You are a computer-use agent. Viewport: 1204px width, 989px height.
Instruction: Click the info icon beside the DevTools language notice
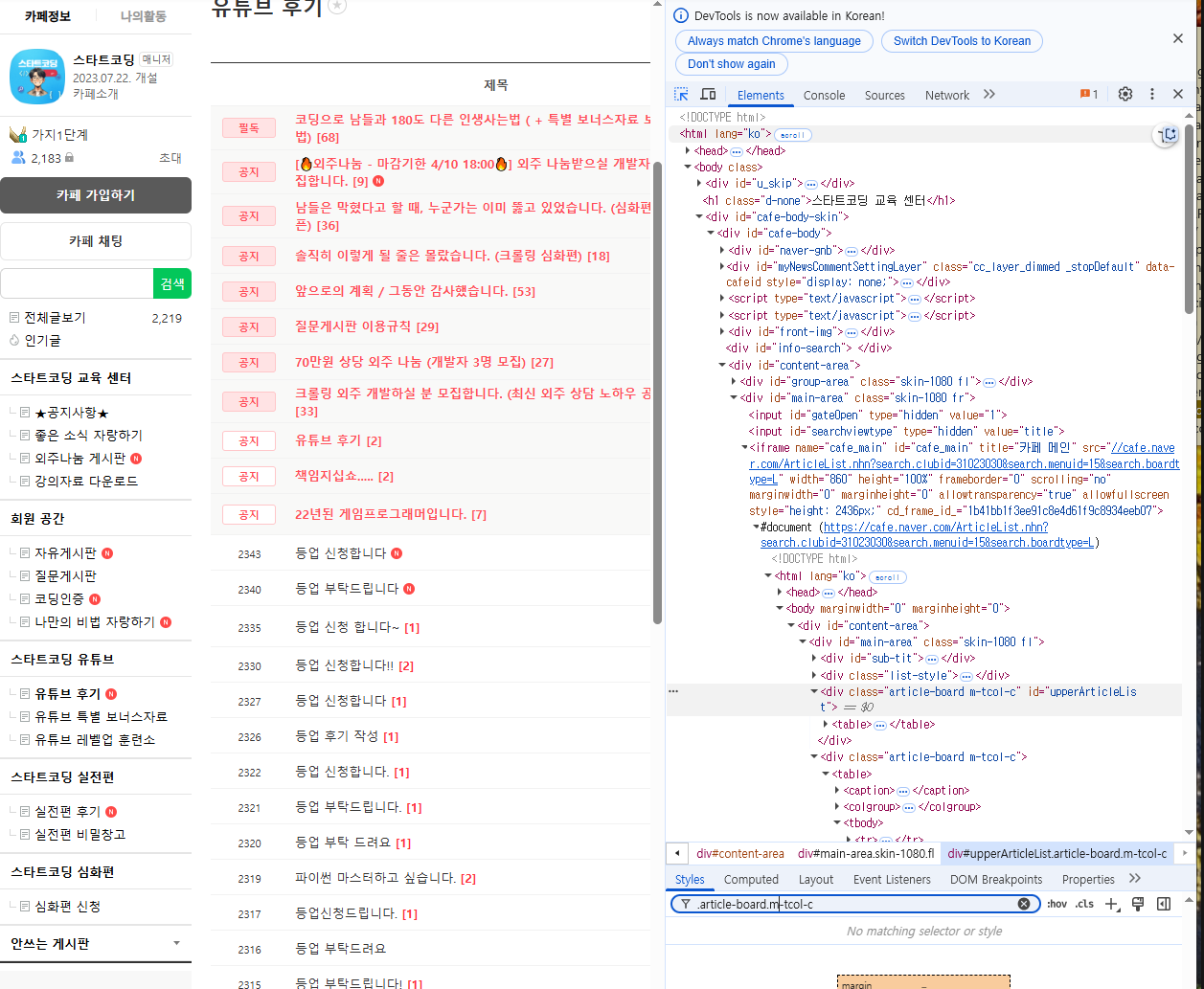(681, 15)
